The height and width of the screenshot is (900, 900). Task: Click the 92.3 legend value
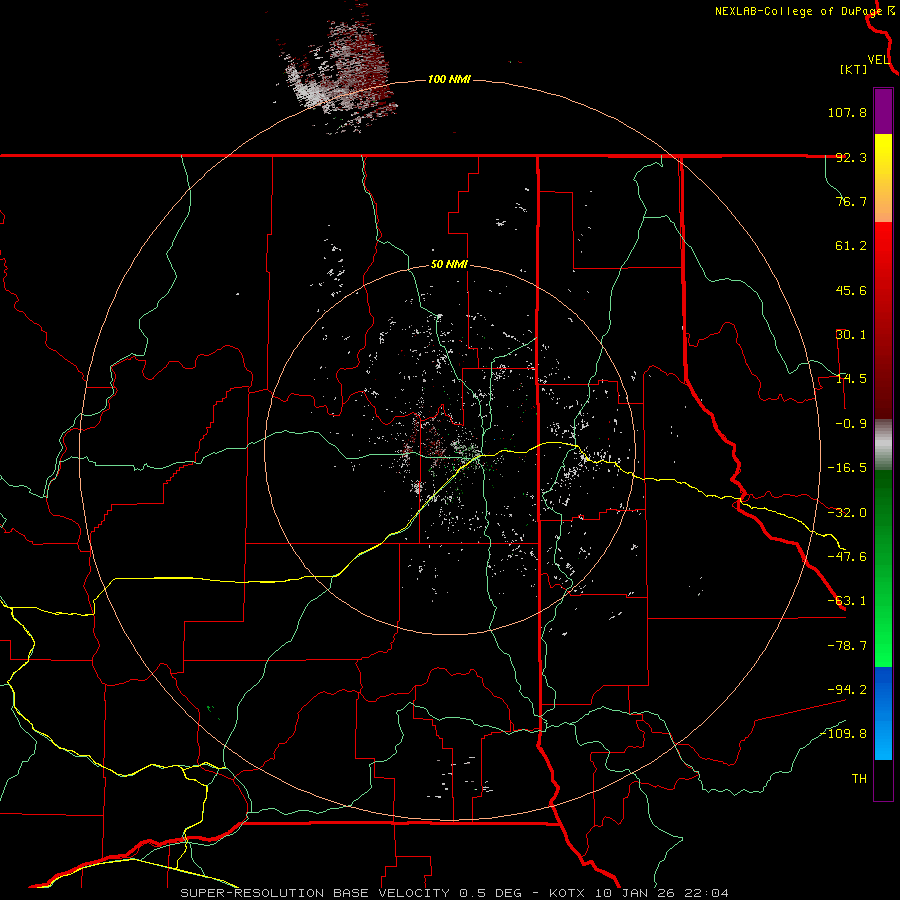coord(851,157)
